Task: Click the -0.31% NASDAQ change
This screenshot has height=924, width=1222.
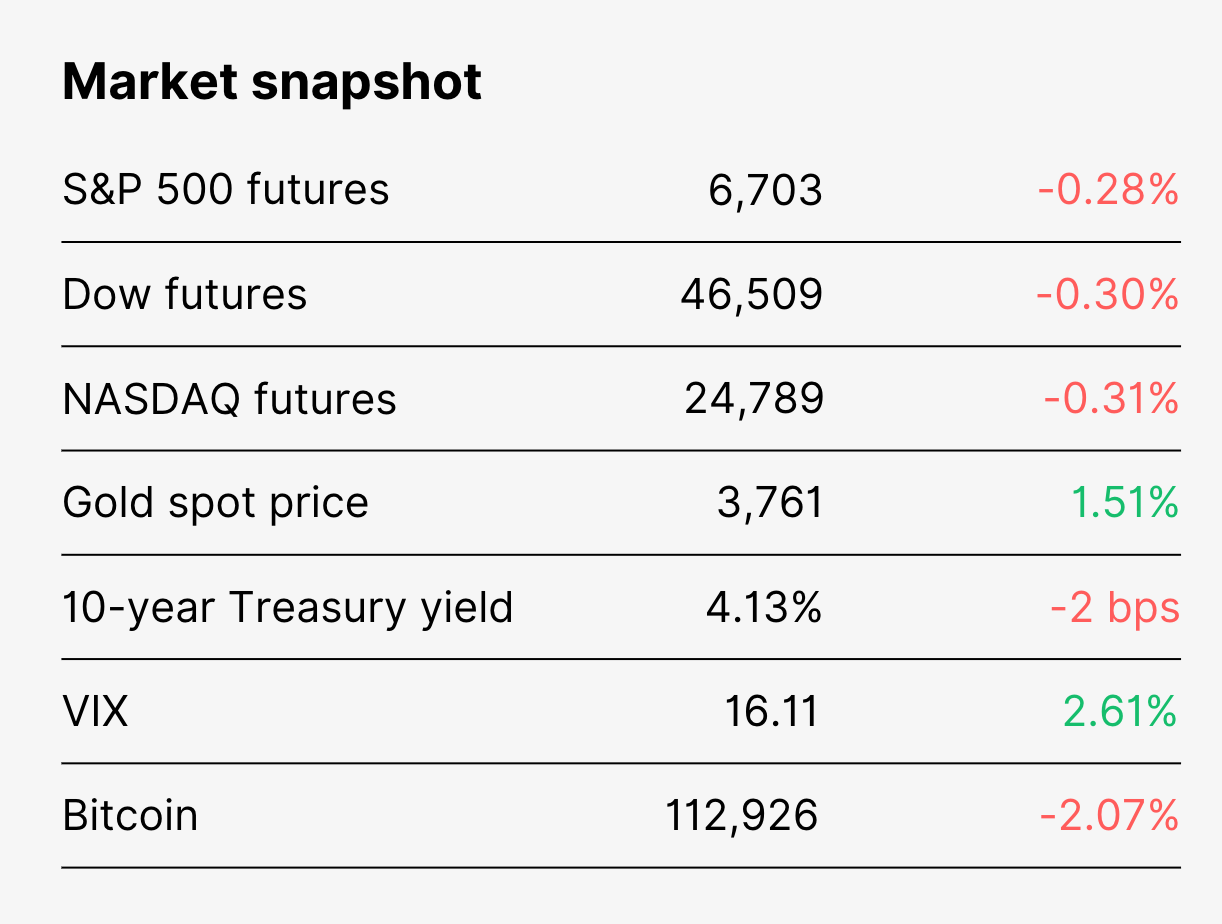Action: coord(1112,399)
